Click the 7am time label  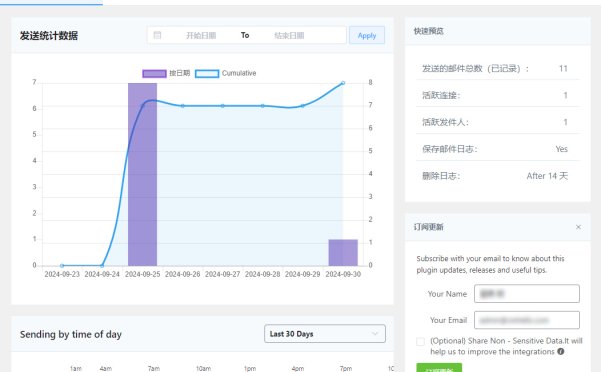[x=154, y=369]
